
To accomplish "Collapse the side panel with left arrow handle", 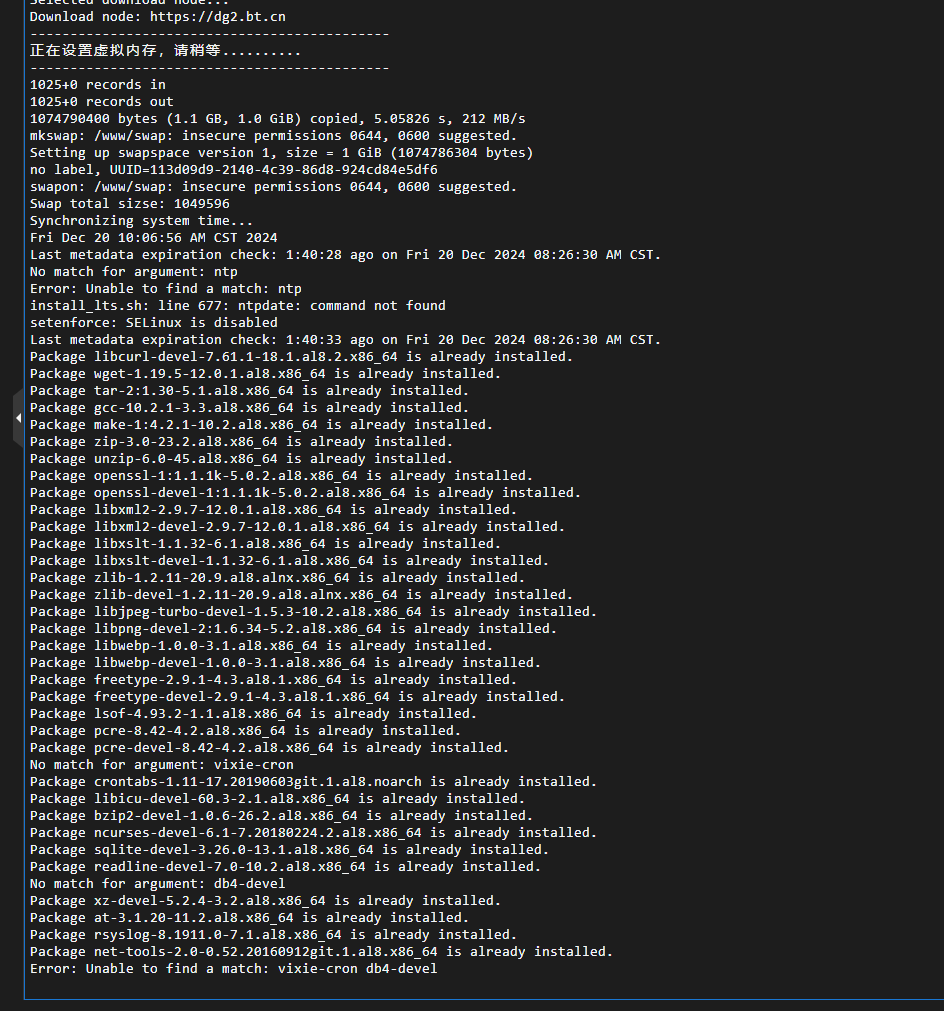I will (x=18, y=418).
